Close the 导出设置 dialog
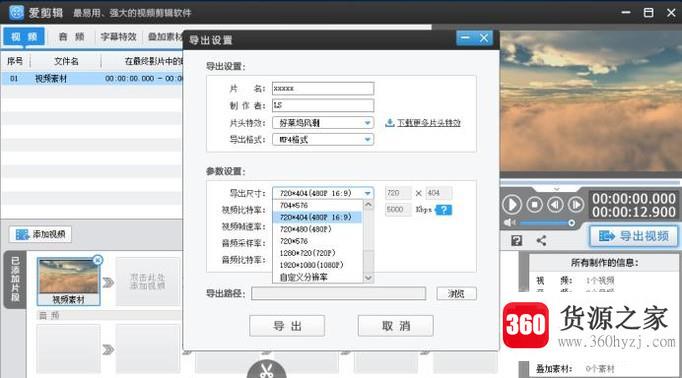This screenshot has width=682, height=378. 484,38
